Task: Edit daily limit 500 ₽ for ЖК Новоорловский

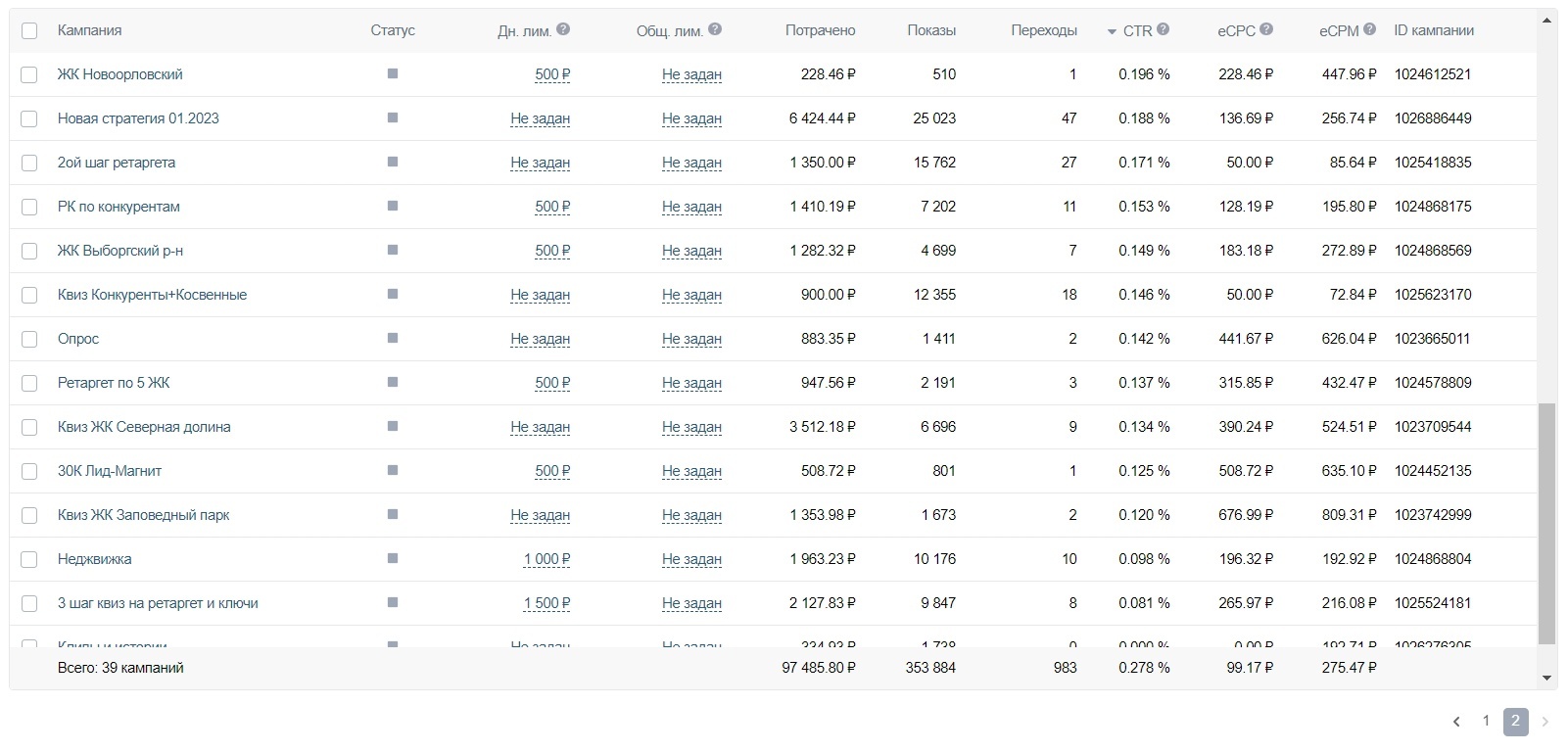Action: click(552, 74)
